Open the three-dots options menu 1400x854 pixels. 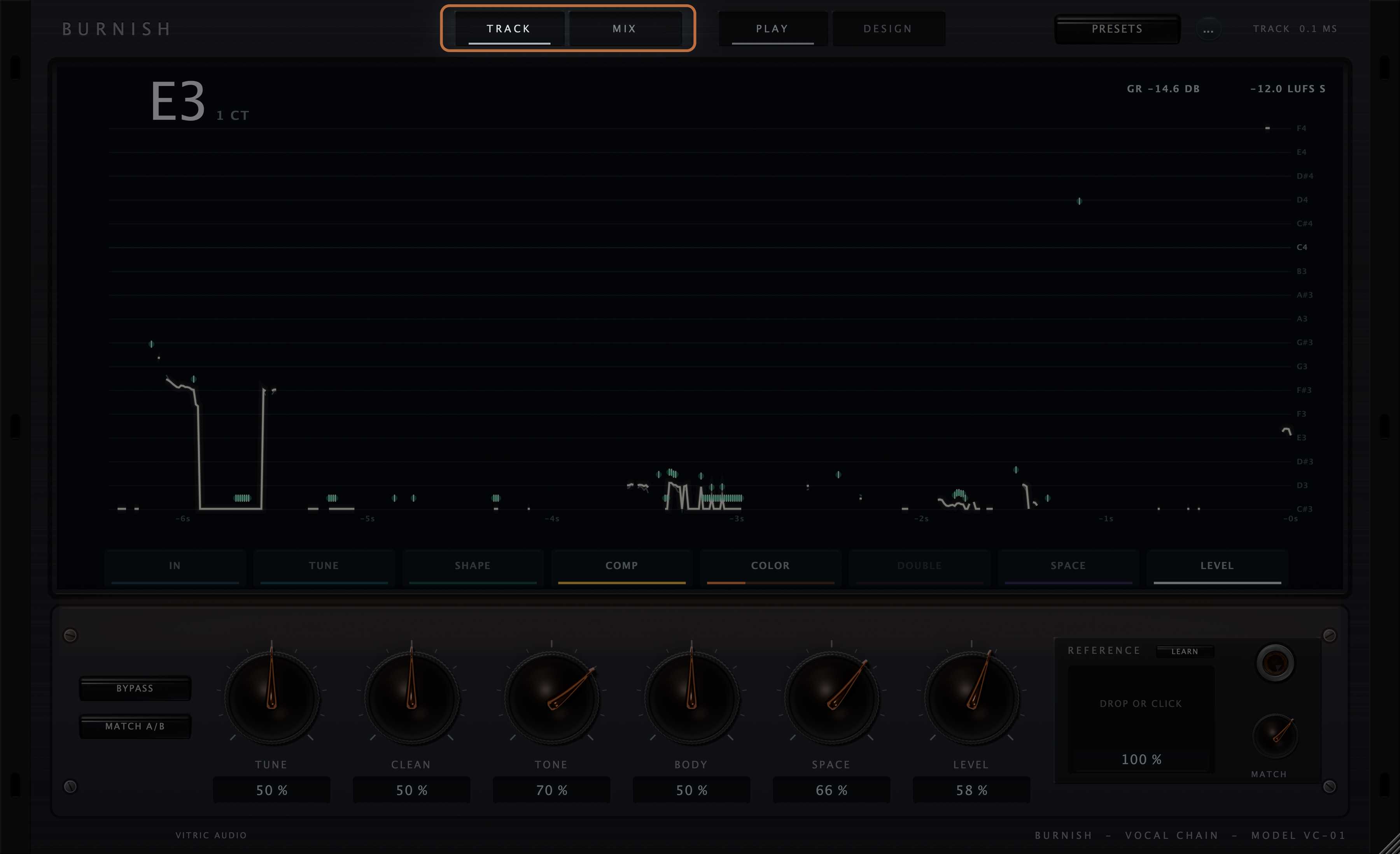tap(1209, 30)
